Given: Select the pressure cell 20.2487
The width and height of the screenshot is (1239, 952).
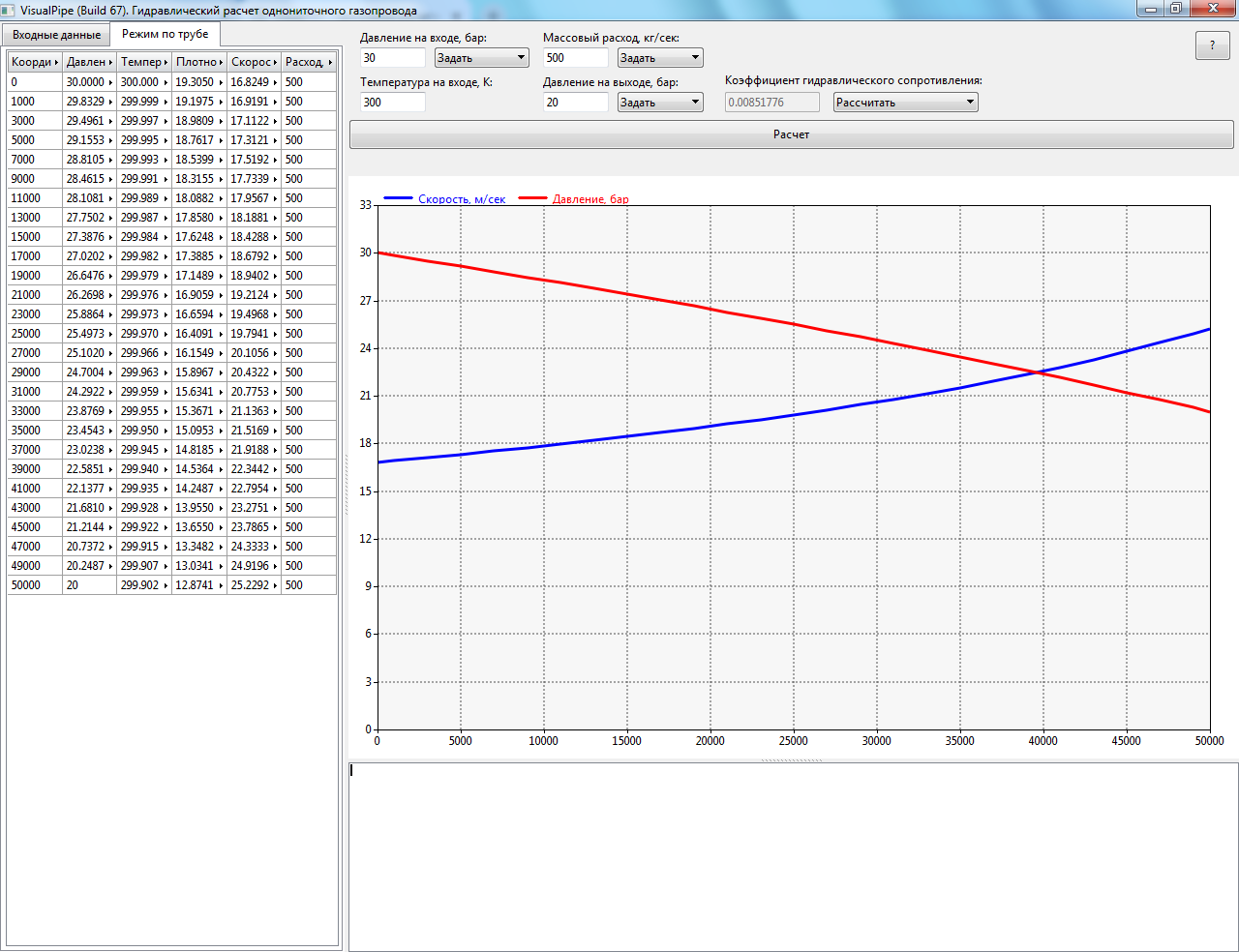Looking at the screenshot, I should 89,566.
